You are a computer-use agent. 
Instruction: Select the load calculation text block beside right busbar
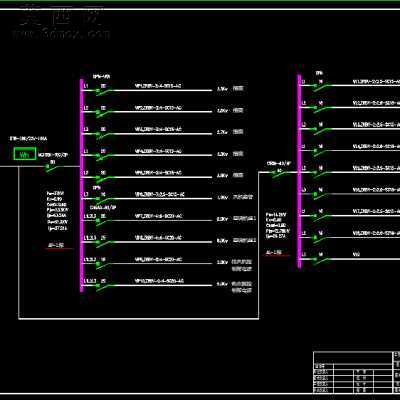[277, 225]
